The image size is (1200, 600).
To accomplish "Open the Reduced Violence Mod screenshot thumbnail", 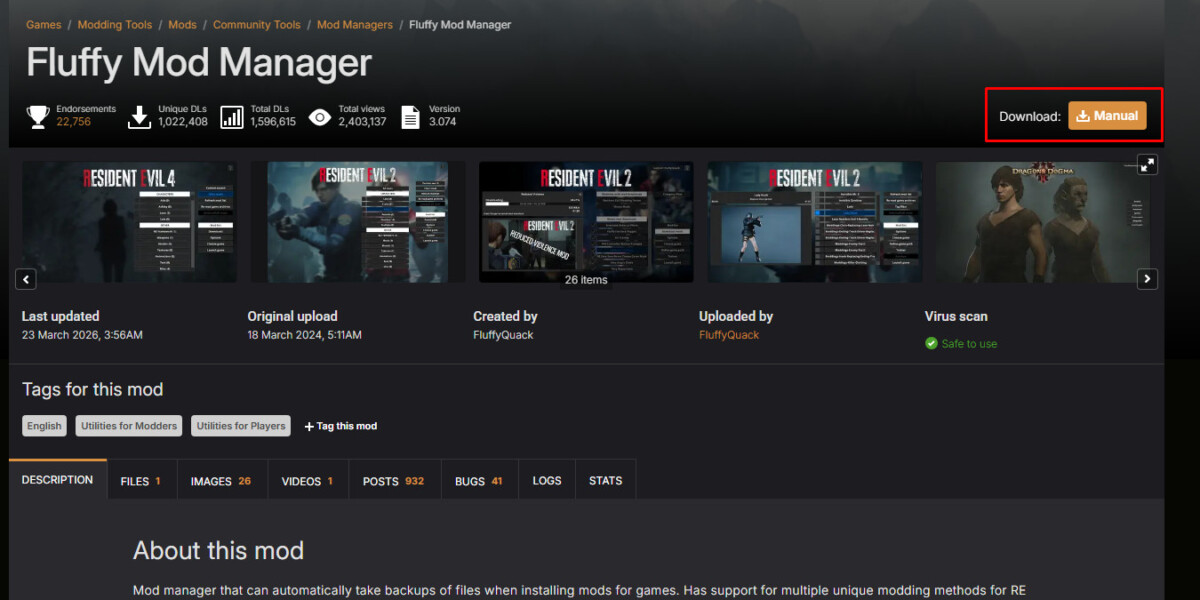I will (586, 222).
